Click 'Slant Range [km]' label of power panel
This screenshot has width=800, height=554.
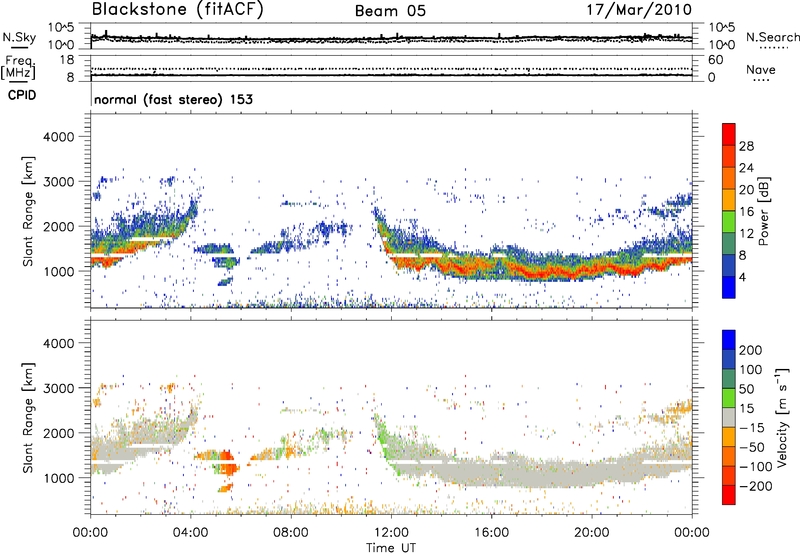point(28,211)
